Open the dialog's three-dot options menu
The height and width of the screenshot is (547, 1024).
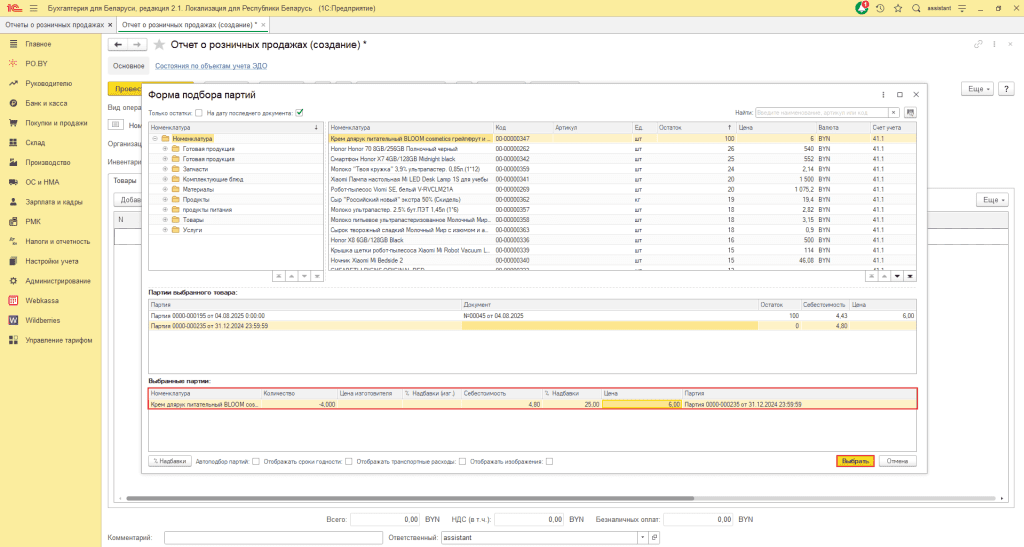(x=883, y=94)
